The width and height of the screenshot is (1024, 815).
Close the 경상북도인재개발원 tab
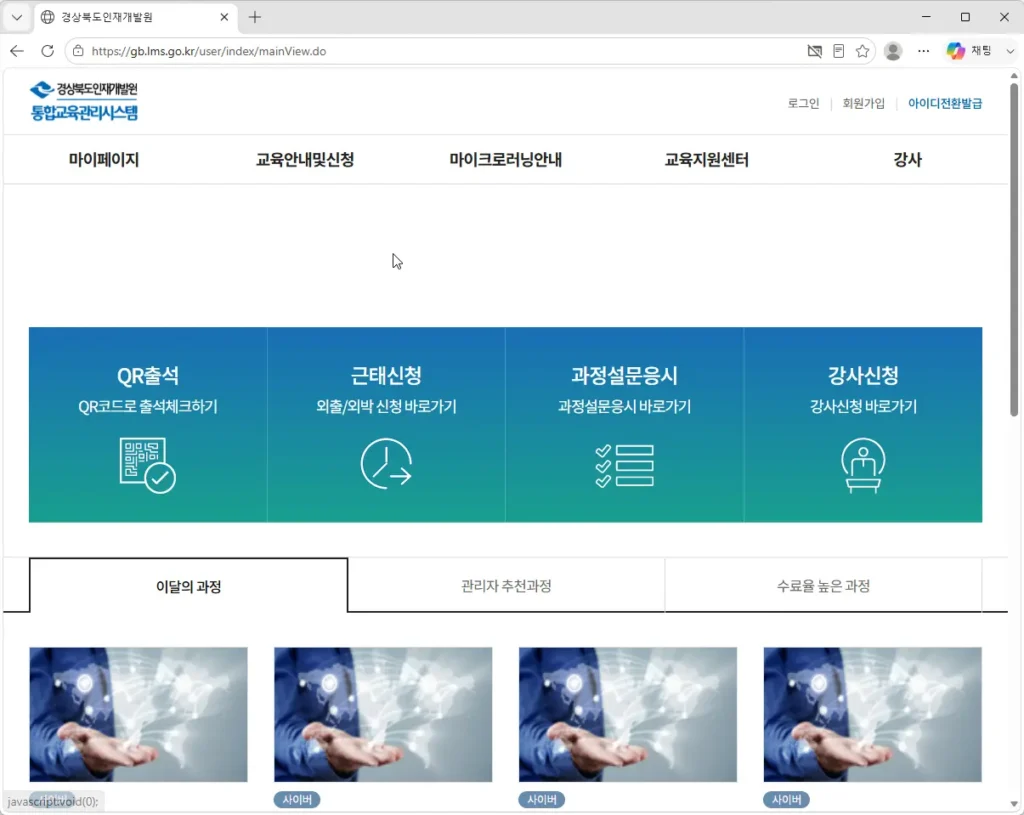tap(224, 17)
